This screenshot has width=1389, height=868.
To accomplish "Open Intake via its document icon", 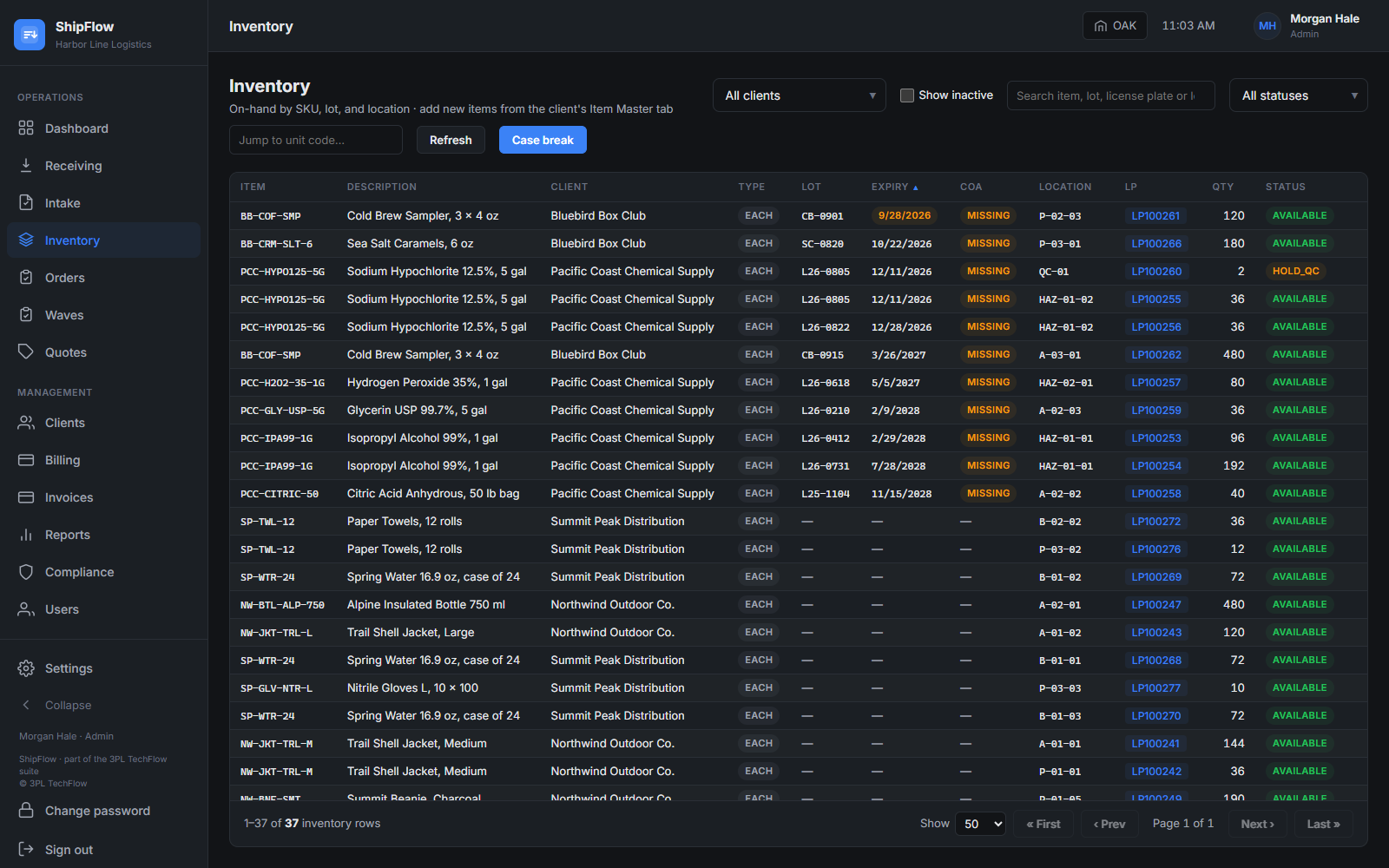I will pyautogui.click(x=26, y=202).
